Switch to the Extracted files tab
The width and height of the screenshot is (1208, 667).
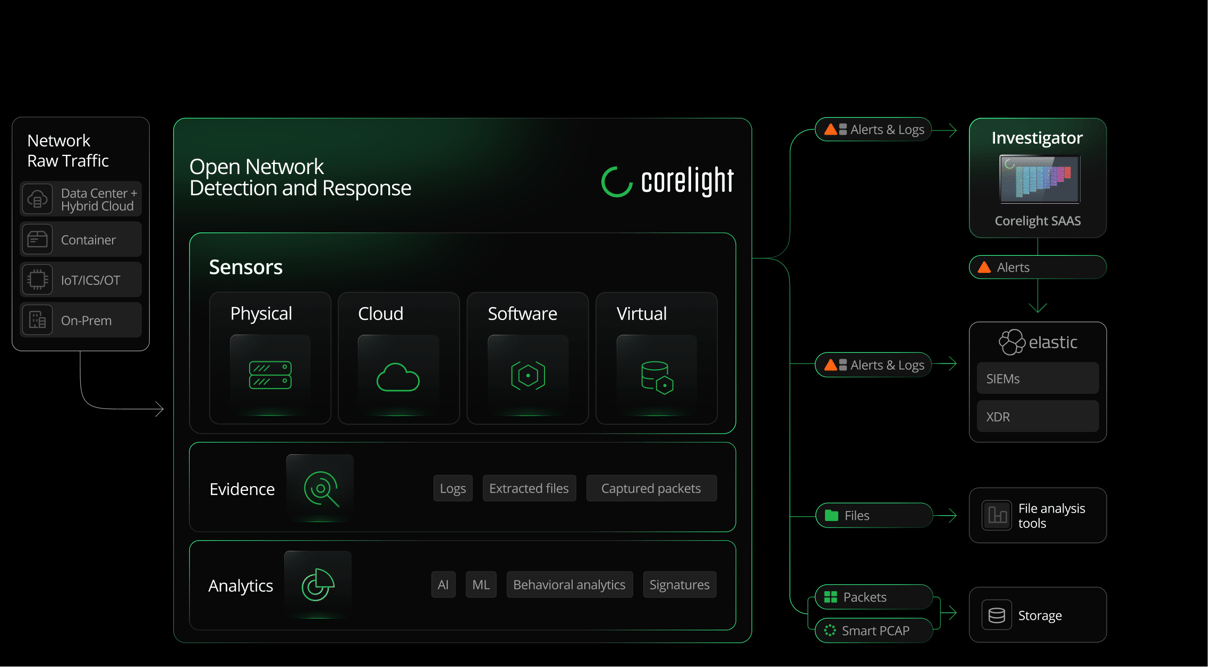click(x=529, y=488)
